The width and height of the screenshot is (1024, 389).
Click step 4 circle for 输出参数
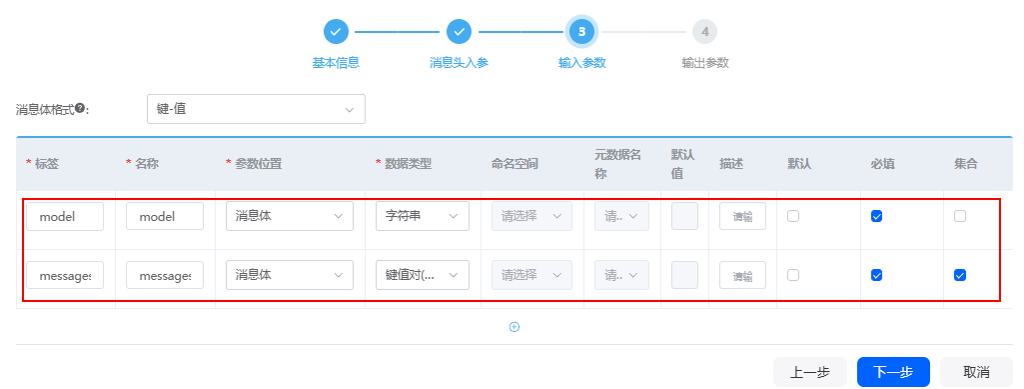tap(705, 31)
